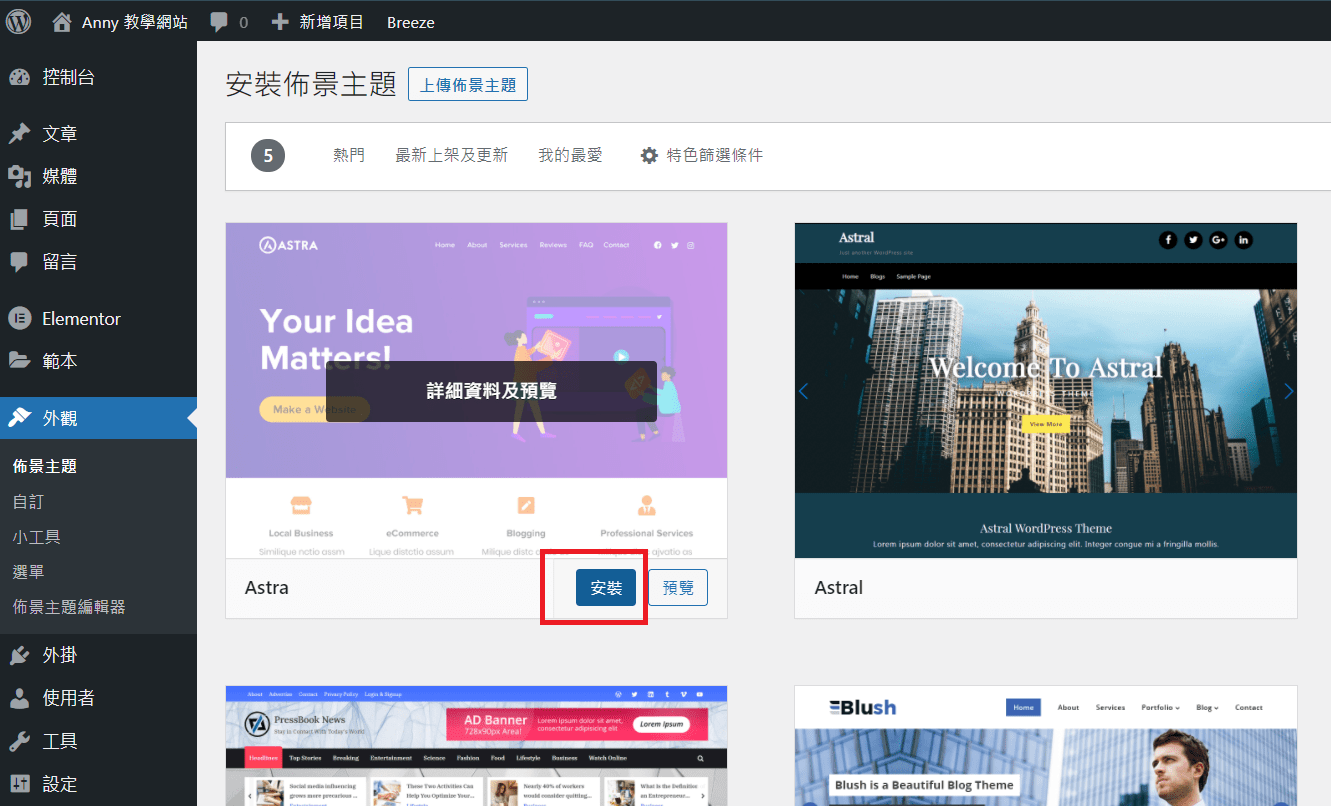Open the WordPress logo menu
The image size is (1331, 806).
(x=19, y=21)
